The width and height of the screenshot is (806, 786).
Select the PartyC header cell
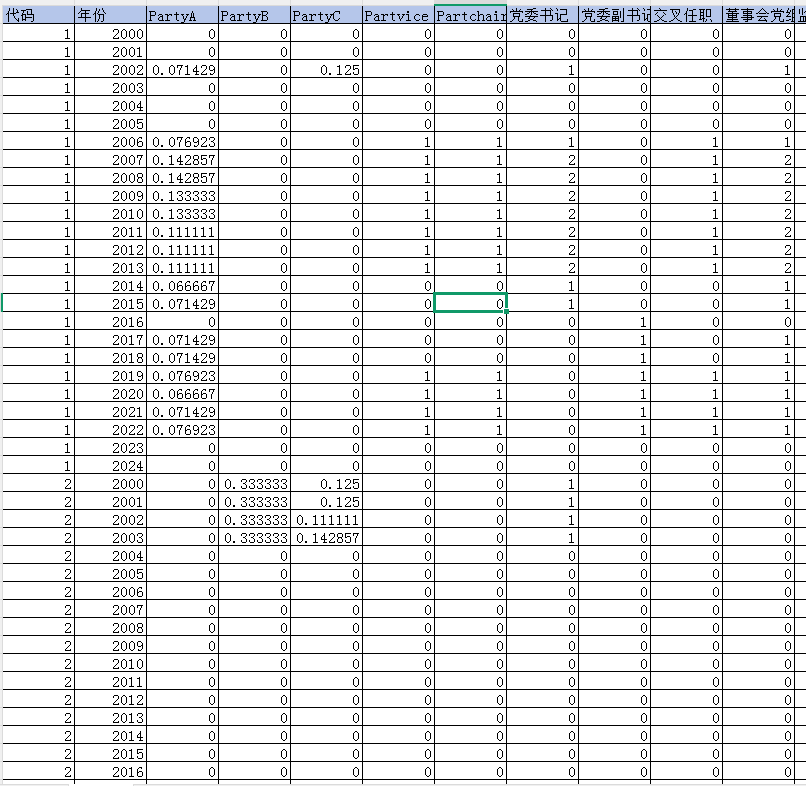coord(326,15)
